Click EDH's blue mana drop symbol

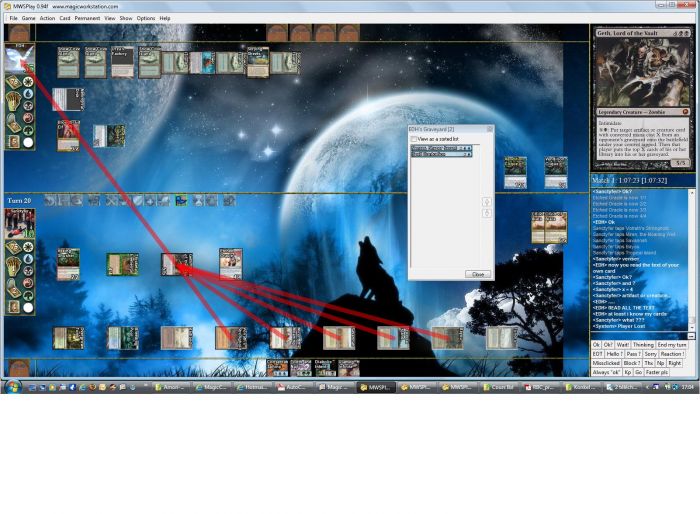(28, 94)
